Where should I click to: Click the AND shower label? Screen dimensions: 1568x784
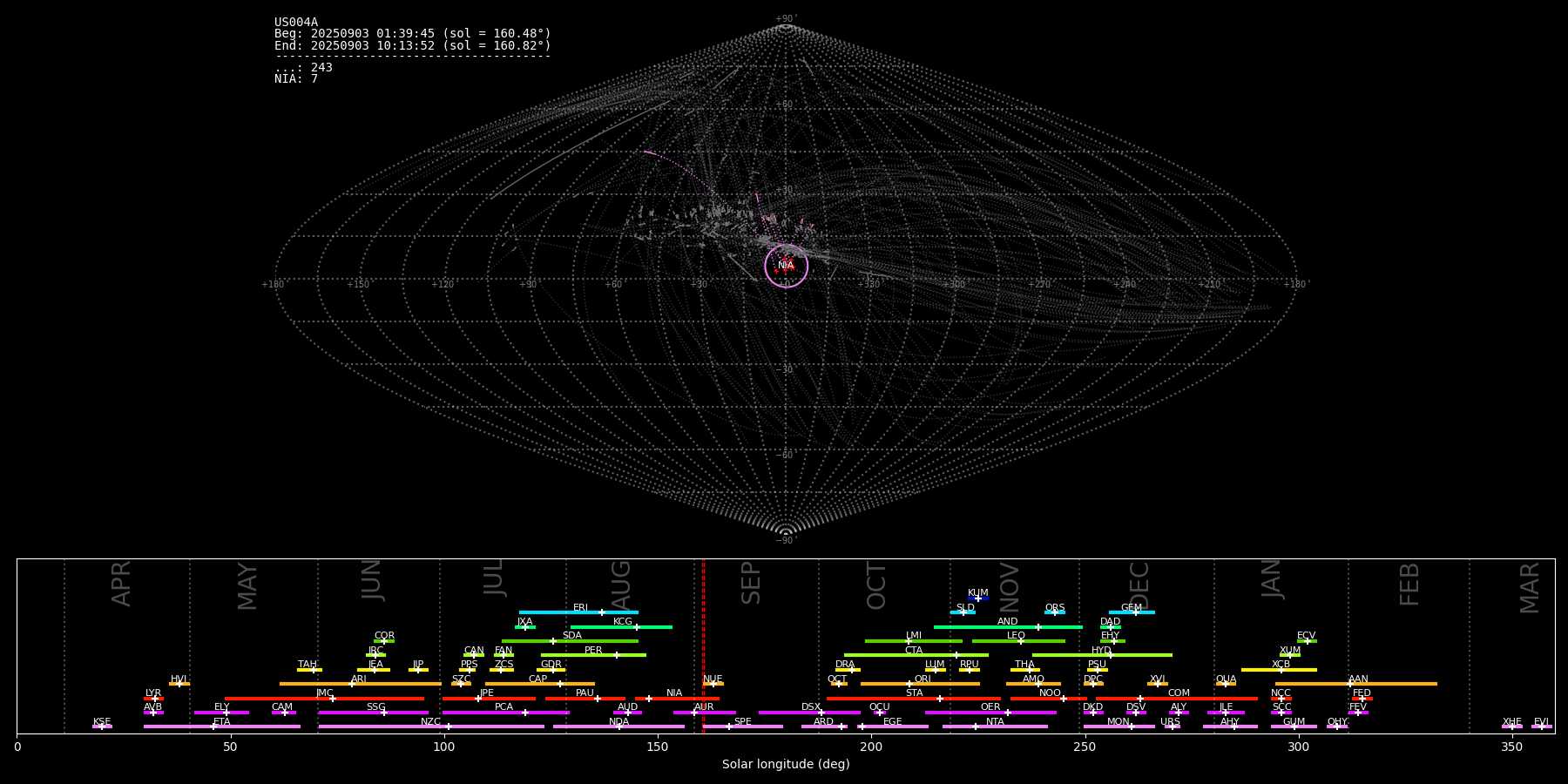click(1008, 622)
